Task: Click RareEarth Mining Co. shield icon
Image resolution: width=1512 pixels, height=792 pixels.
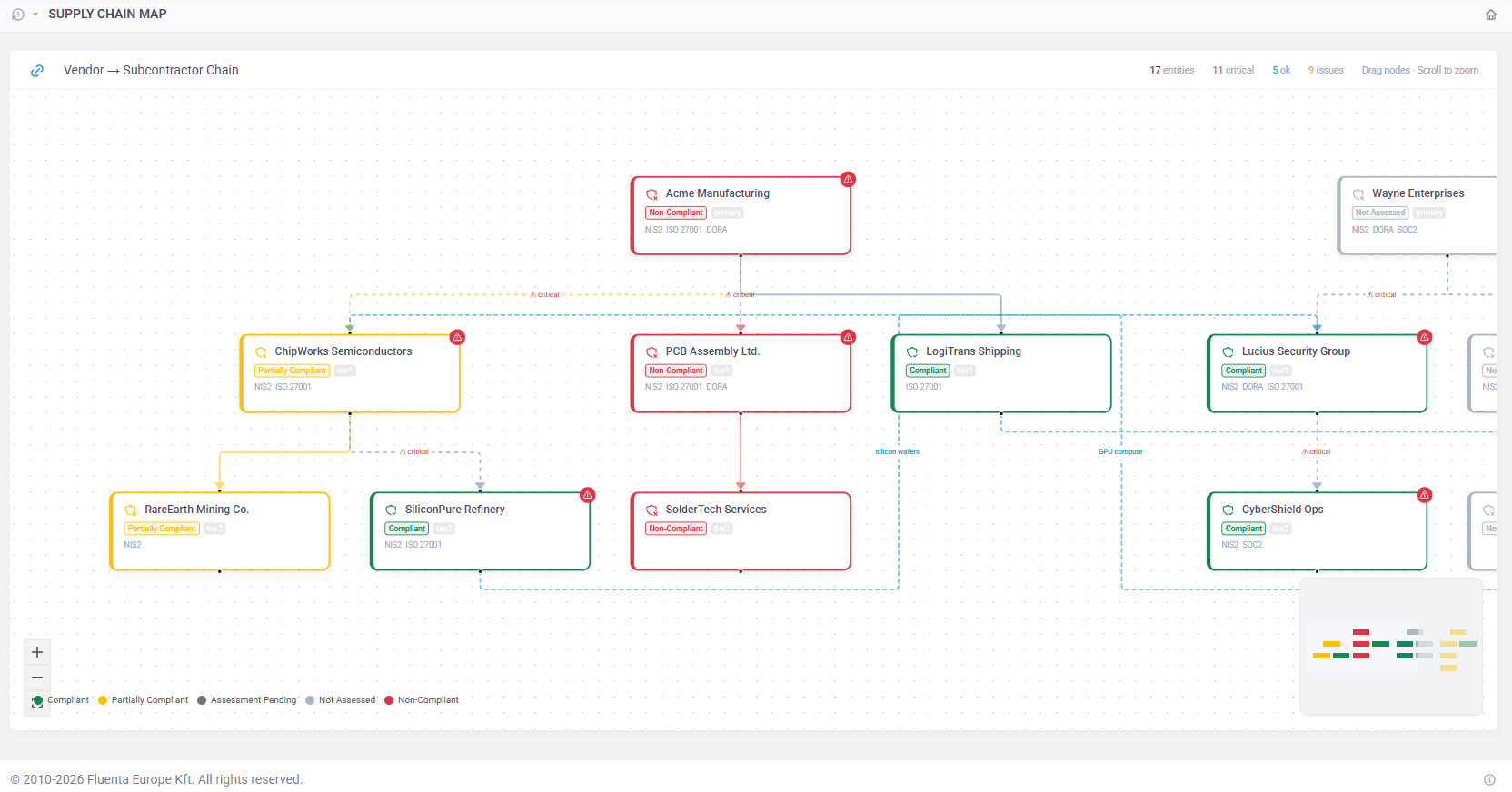Action: click(131, 510)
